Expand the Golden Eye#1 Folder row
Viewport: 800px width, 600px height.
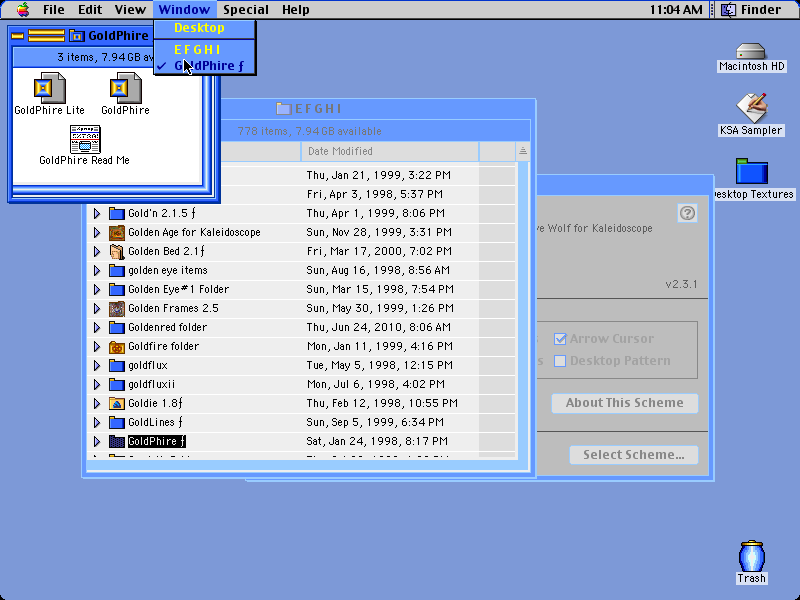(97, 289)
